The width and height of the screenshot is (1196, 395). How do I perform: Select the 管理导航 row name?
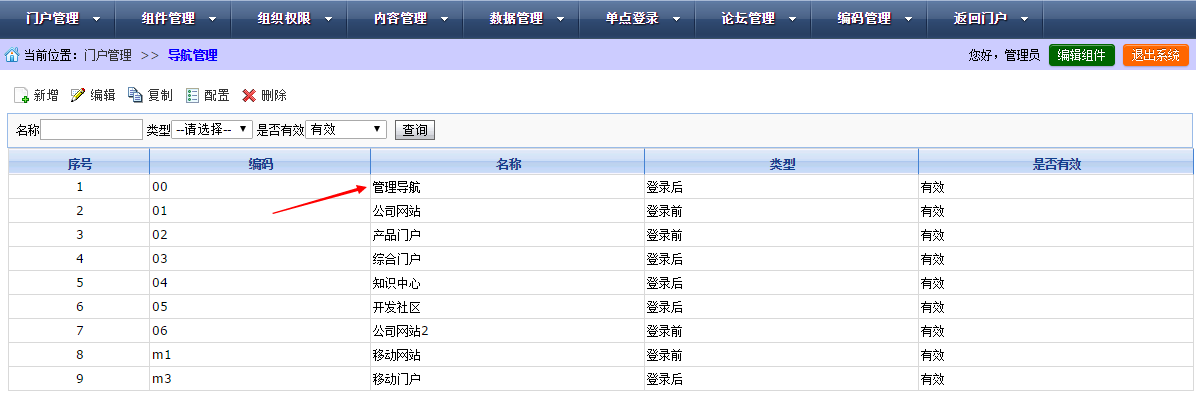(x=397, y=187)
